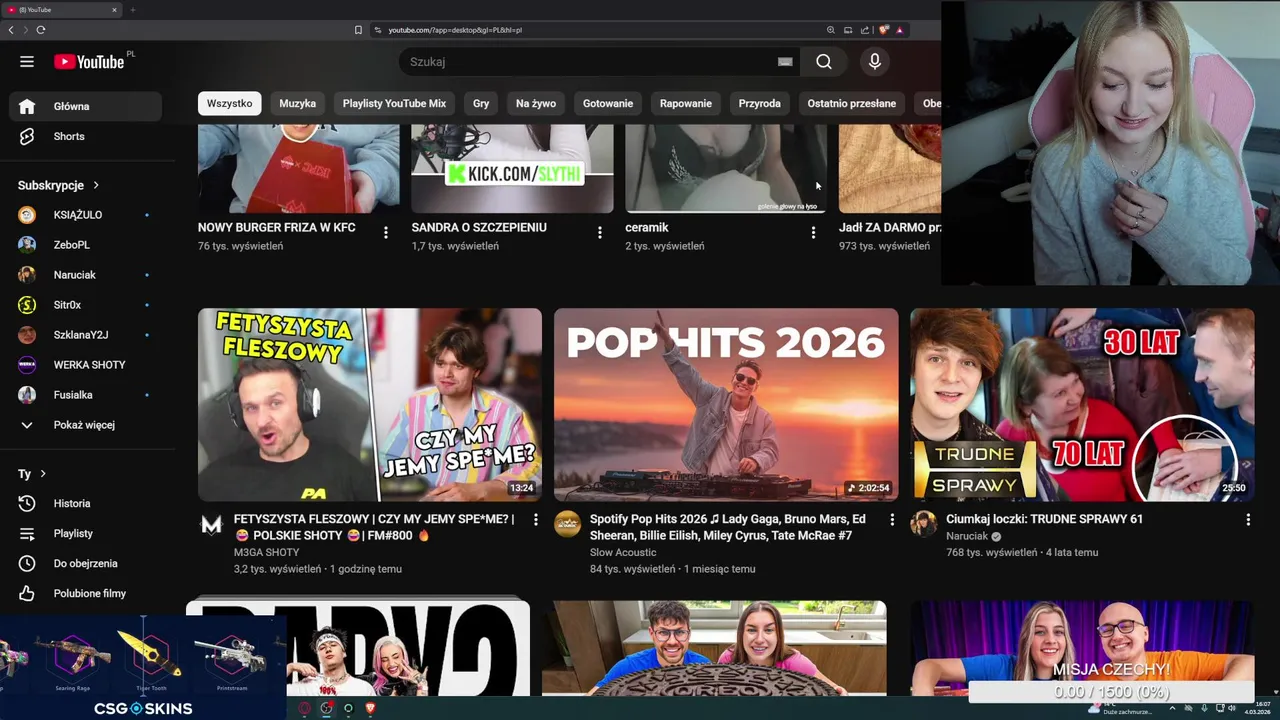
Task: Open options menu for ceramik video
Action: tap(813, 232)
